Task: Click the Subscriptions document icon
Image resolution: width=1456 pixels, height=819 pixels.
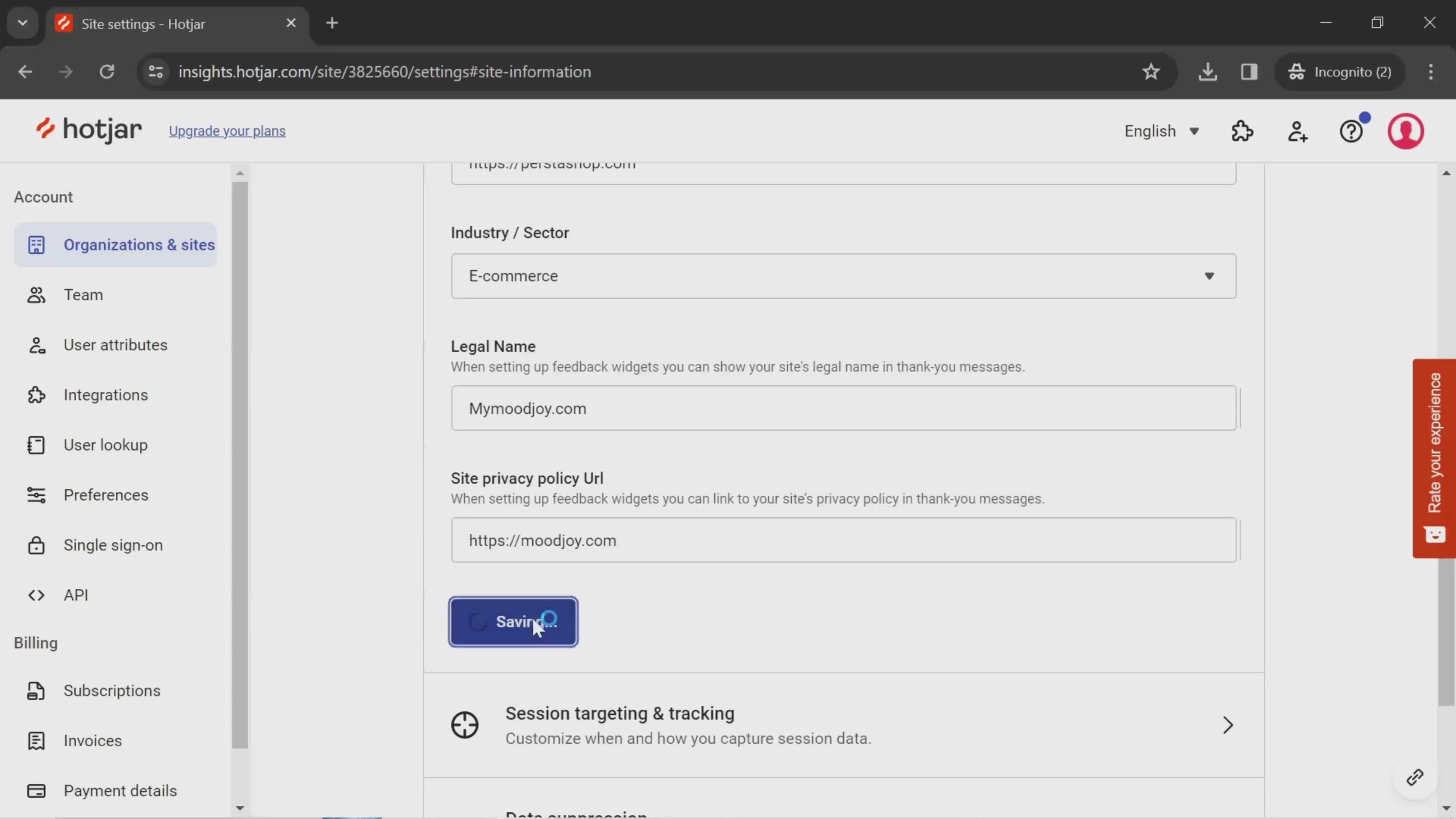Action: [x=36, y=691]
